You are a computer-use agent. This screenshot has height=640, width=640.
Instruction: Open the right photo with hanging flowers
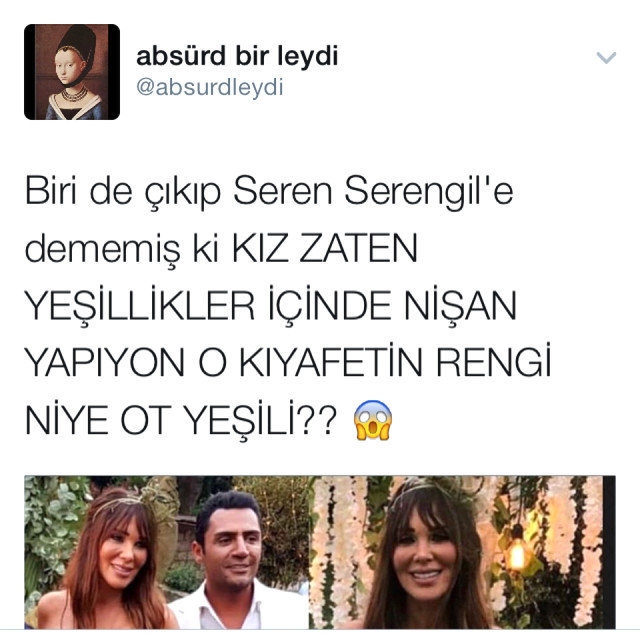tap(462, 552)
